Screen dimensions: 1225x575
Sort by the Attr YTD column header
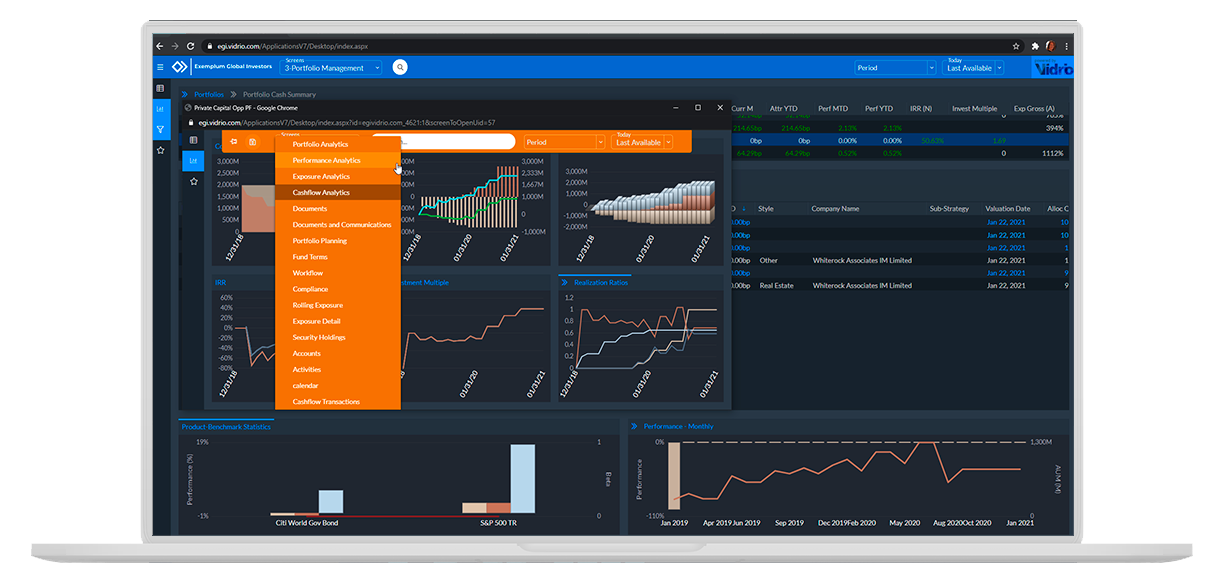pos(783,108)
